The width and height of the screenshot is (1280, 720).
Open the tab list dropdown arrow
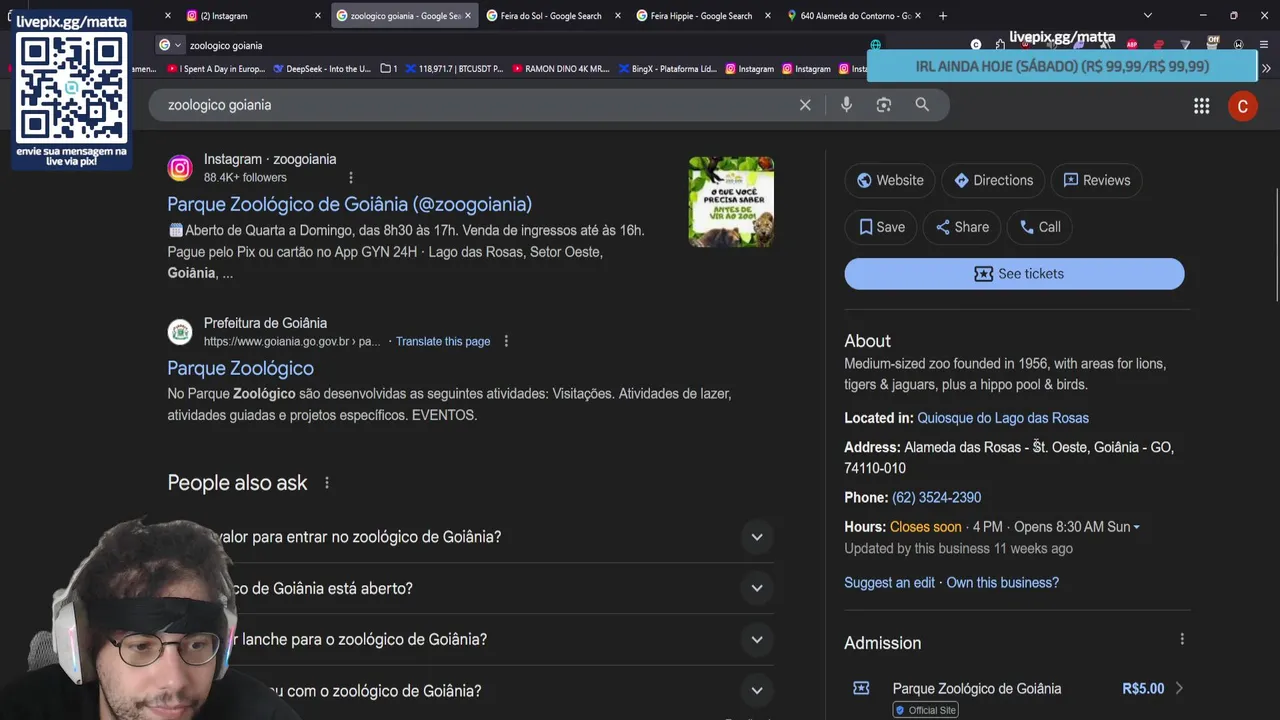coord(1148,15)
